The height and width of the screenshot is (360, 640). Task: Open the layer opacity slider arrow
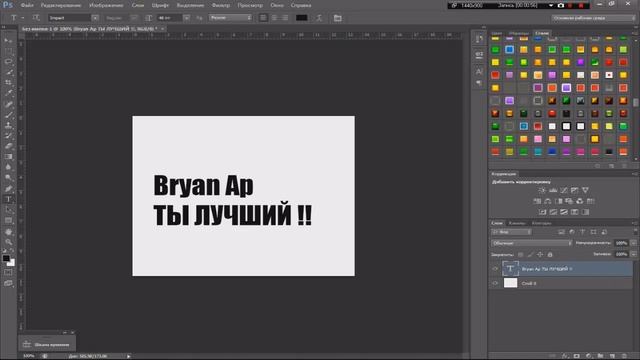[x=633, y=243]
